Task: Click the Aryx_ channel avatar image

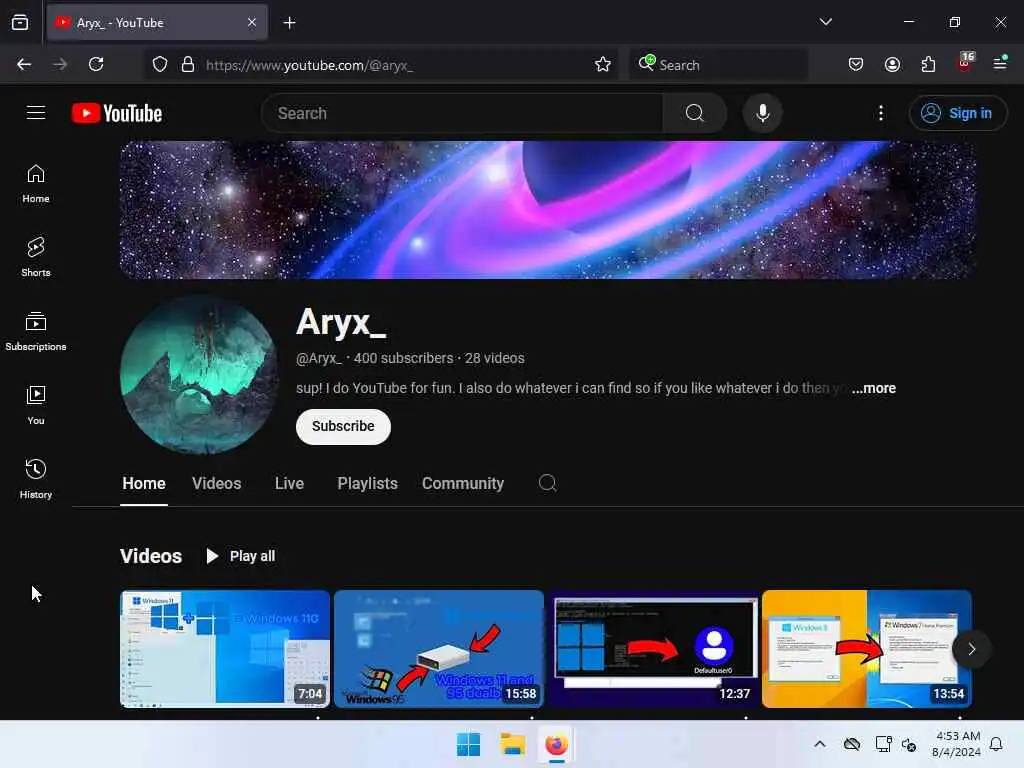Action: click(x=199, y=374)
